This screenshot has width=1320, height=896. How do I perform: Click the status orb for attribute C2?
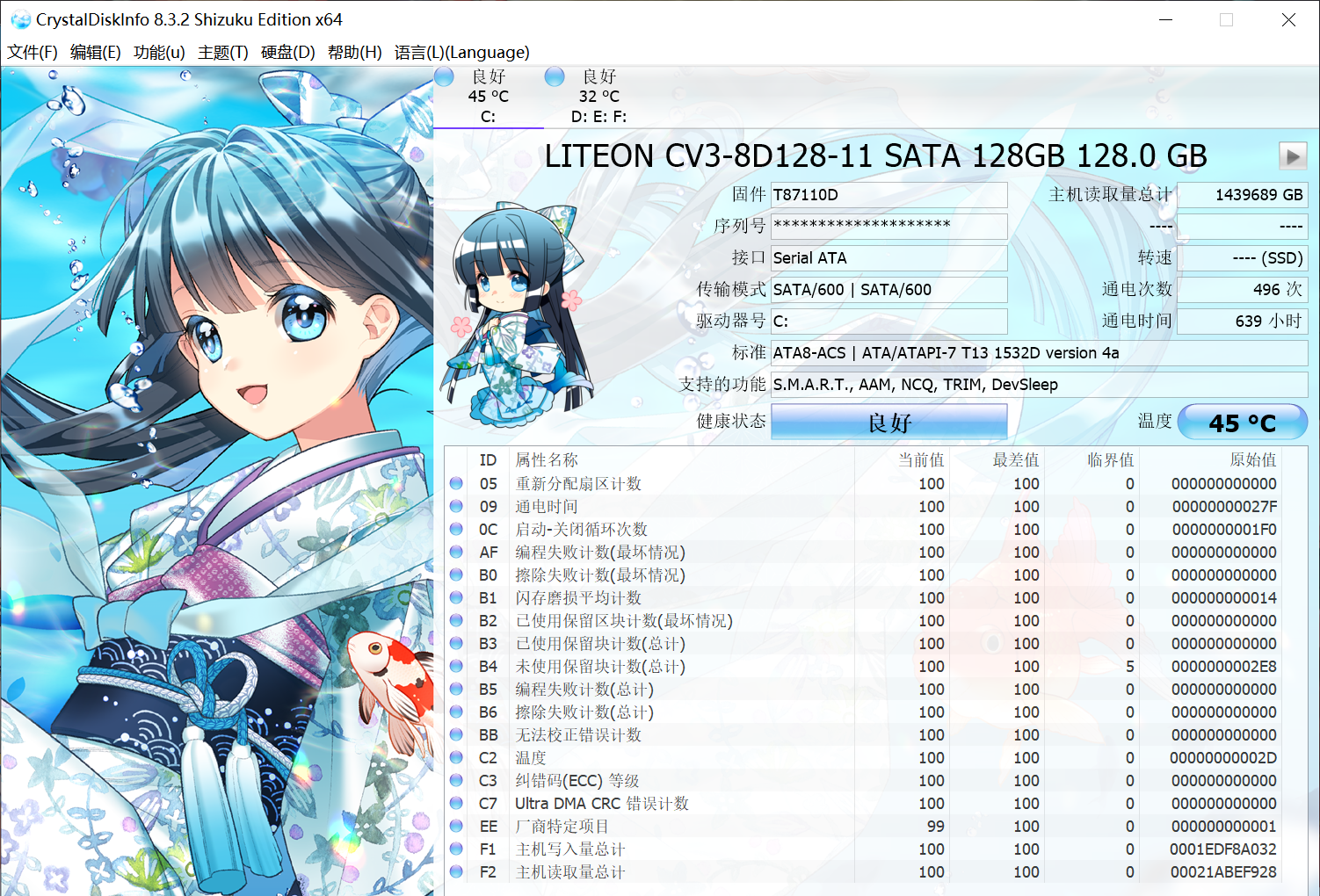point(456,757)
